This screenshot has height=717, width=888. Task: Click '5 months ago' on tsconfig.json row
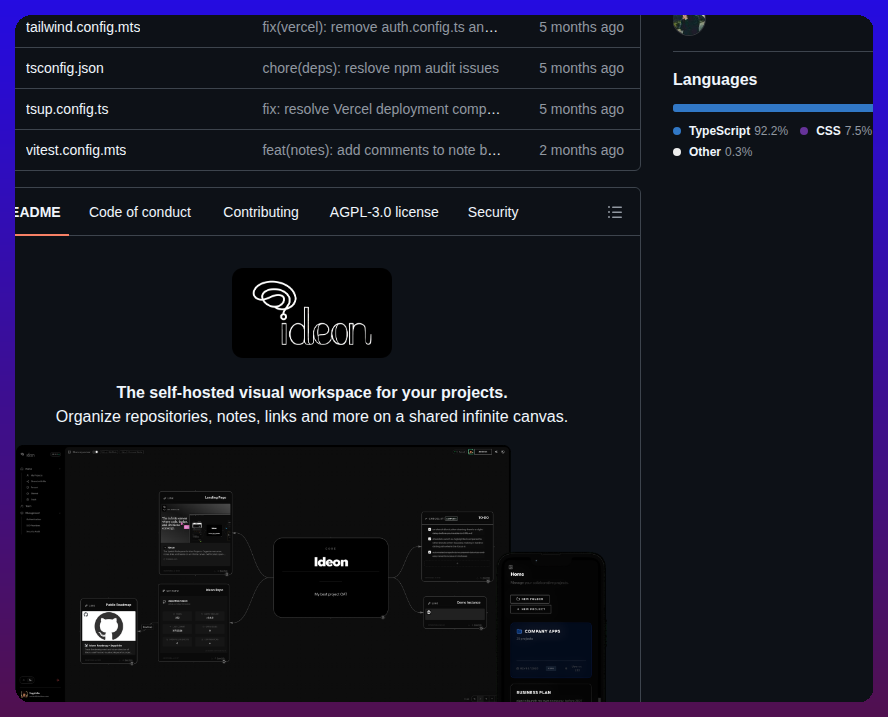[581, 69]
